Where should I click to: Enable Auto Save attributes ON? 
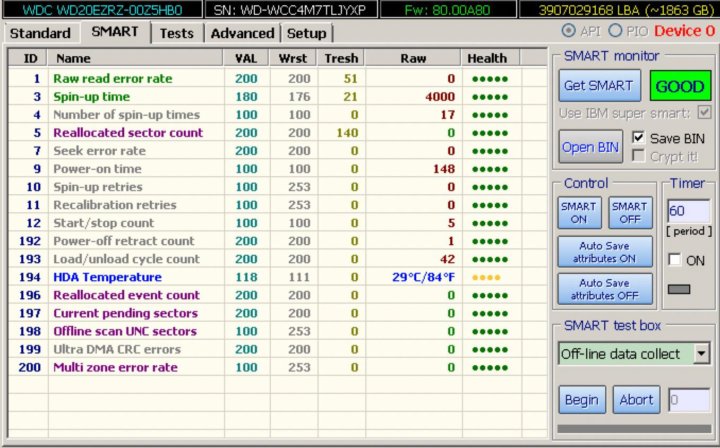coord(604,251)
